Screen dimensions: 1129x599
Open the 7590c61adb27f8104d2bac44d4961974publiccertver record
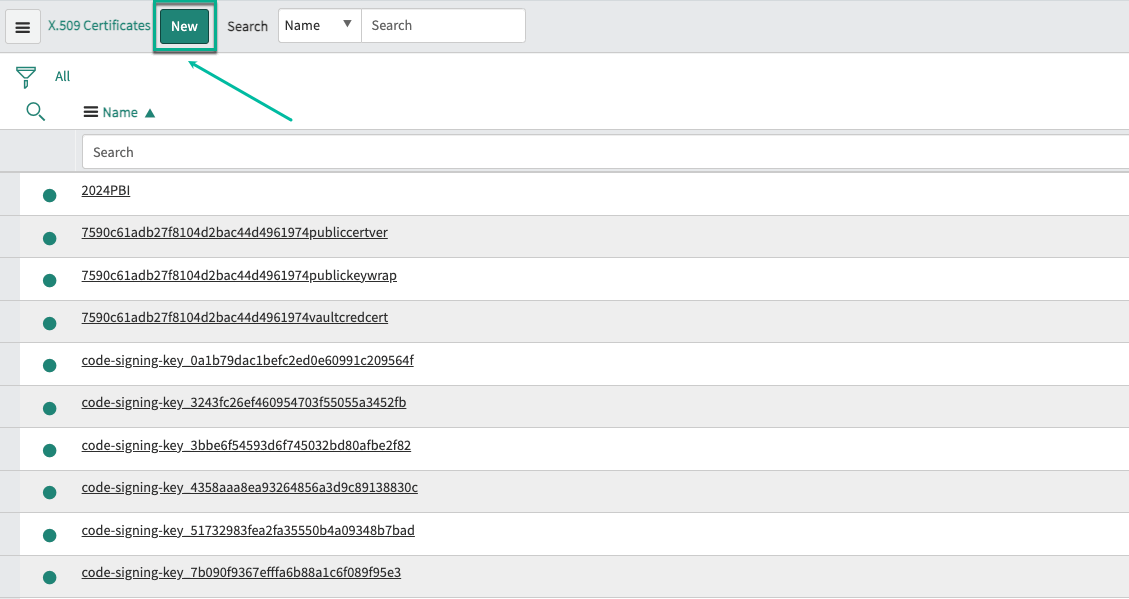pyautogui.click(x=234, y=233)
